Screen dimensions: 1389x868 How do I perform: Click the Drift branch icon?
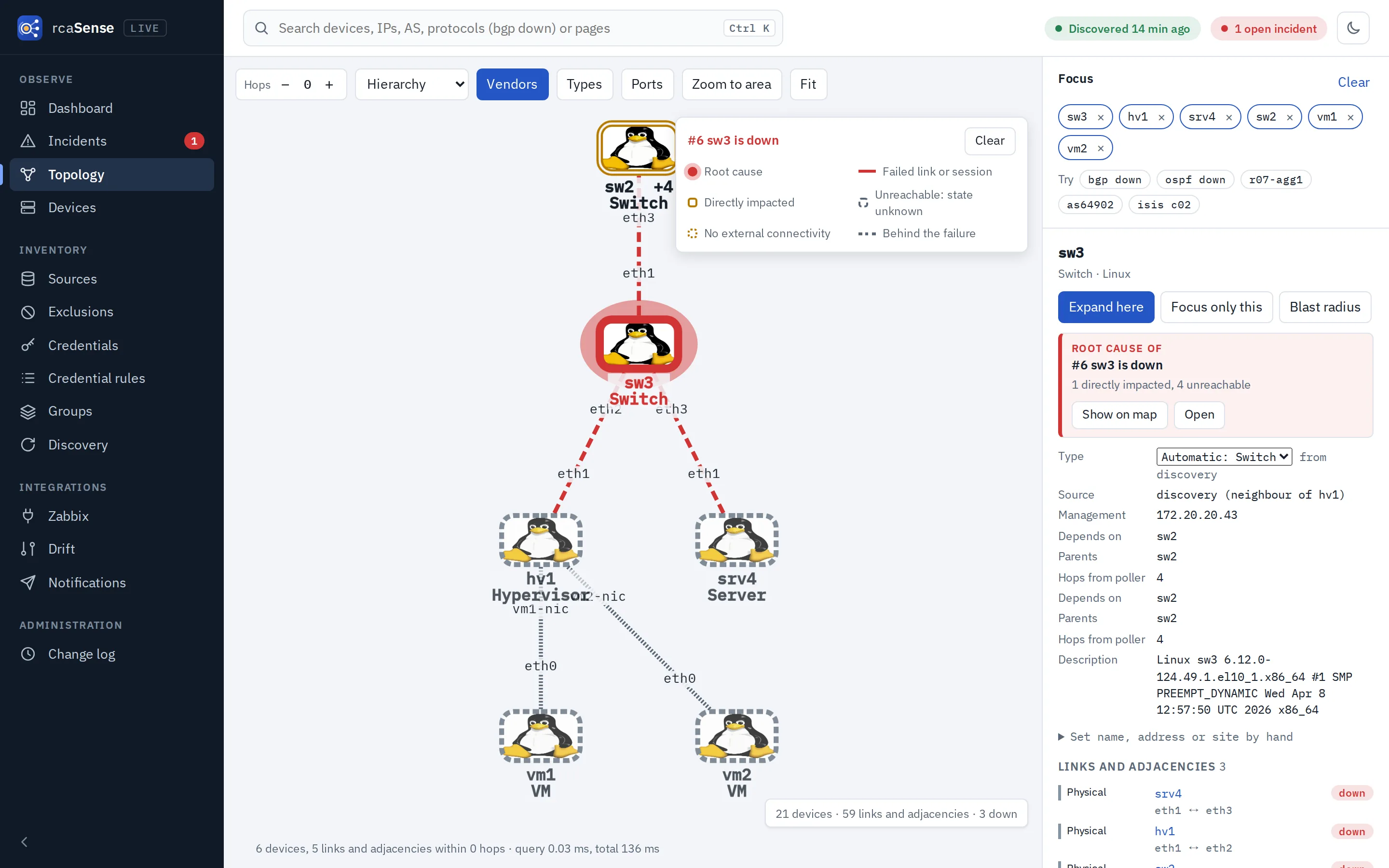[x=27, y=549]
